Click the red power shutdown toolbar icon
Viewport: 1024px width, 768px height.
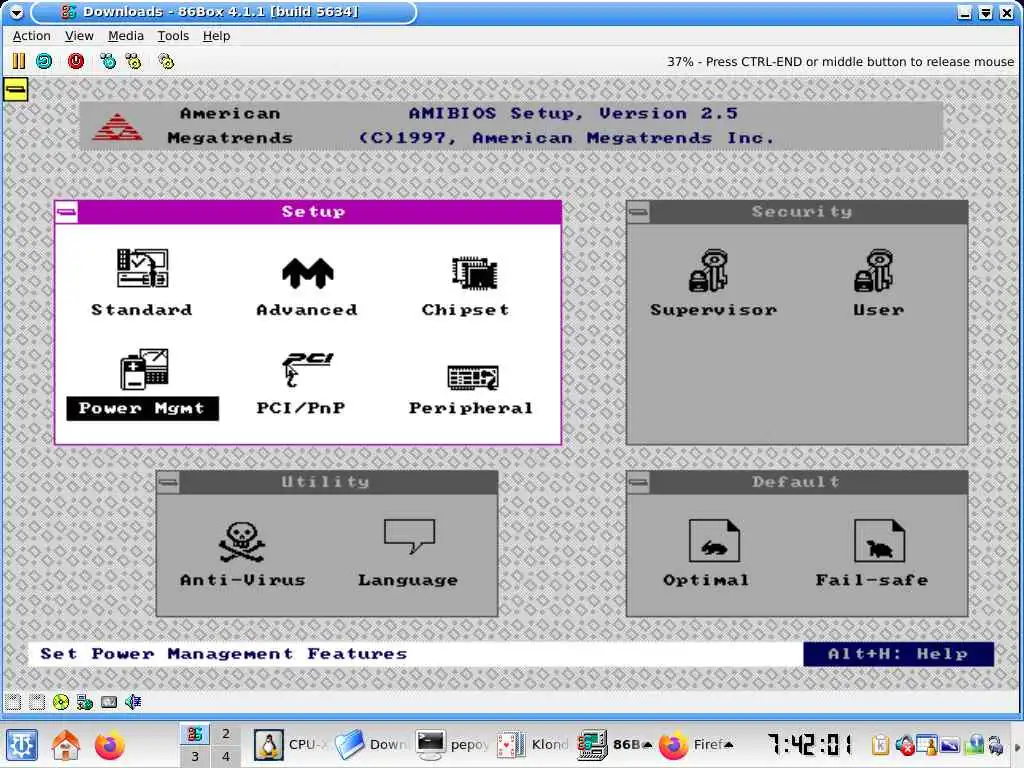(x=76, y=61)
